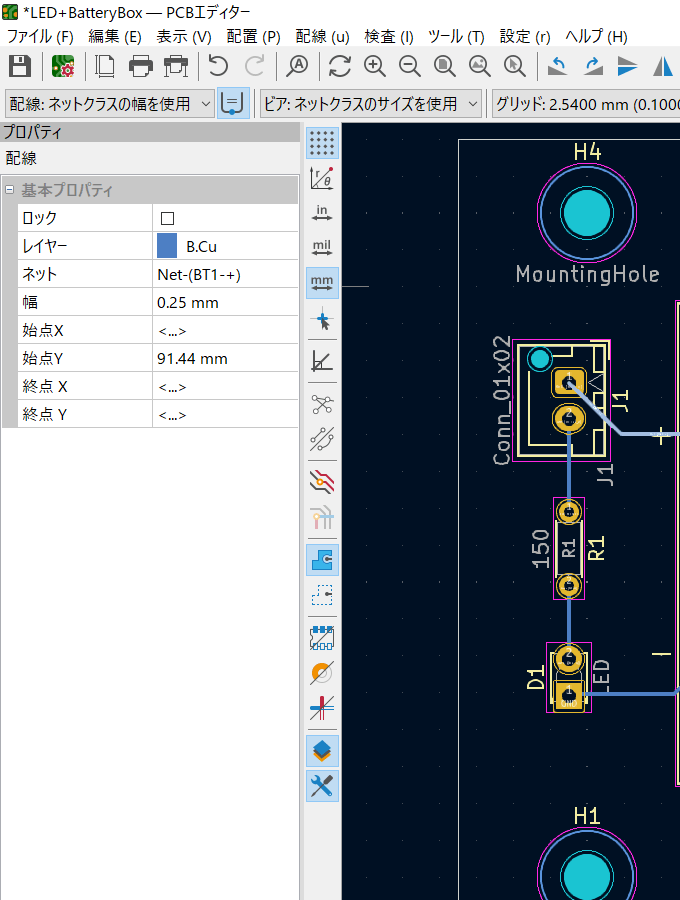Zoom out of the board

pos(410,67)
